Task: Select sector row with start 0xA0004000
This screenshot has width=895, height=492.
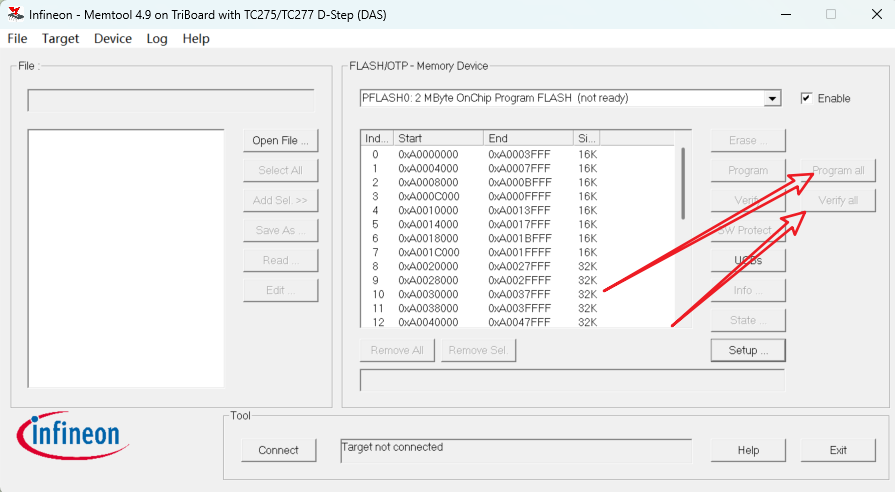Action: 518,168
